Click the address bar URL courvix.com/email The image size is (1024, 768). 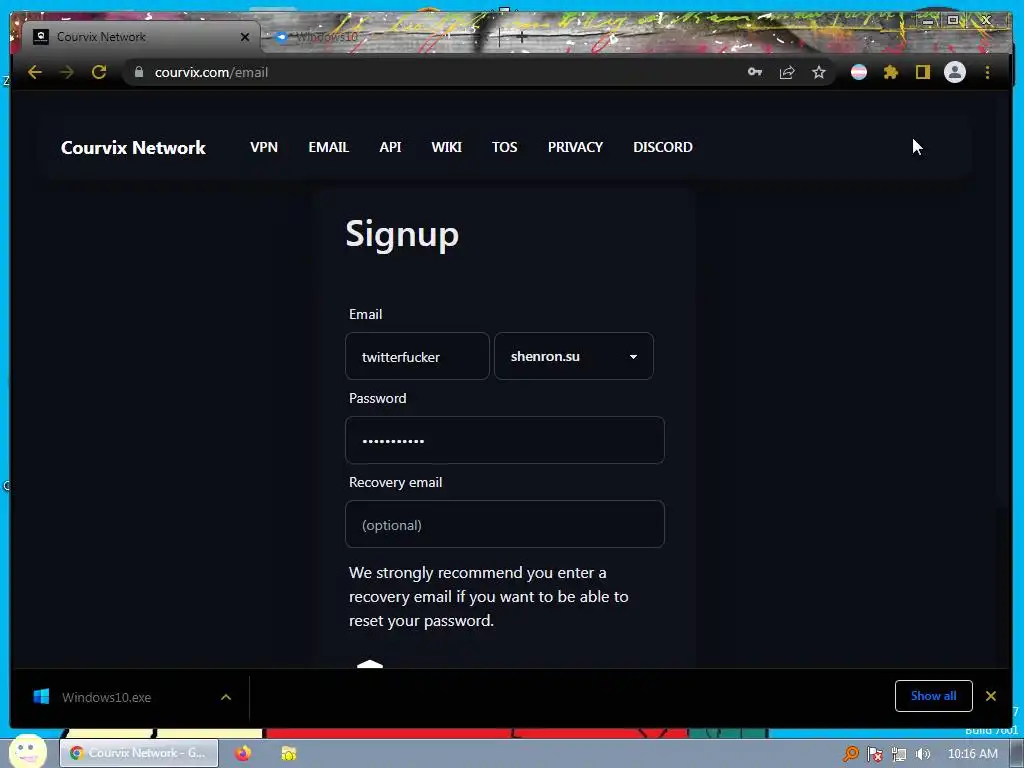pos(211,72)
